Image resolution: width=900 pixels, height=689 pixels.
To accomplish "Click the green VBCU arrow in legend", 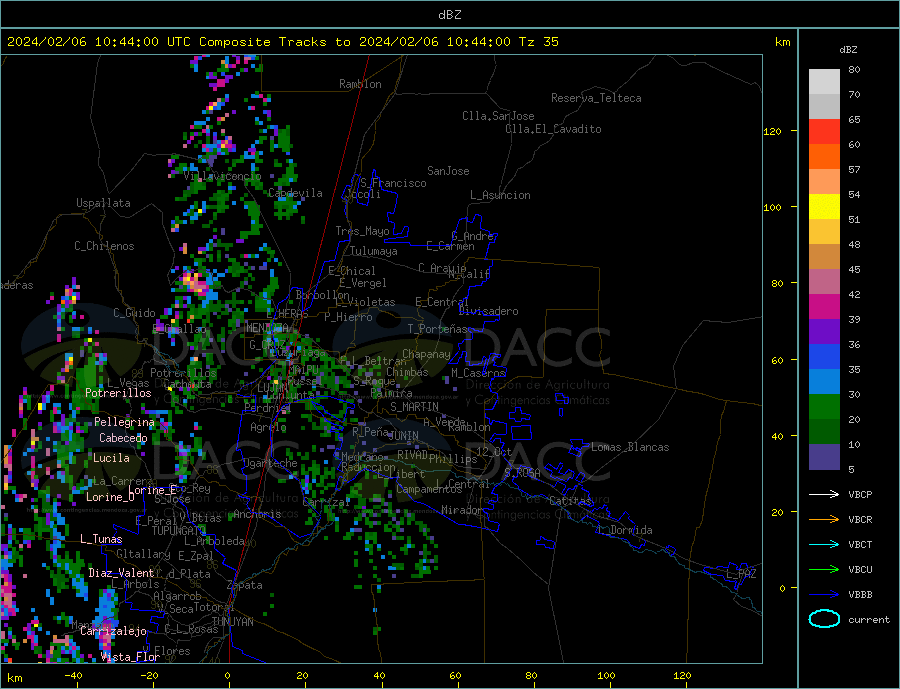I will [x=824, y=570].
